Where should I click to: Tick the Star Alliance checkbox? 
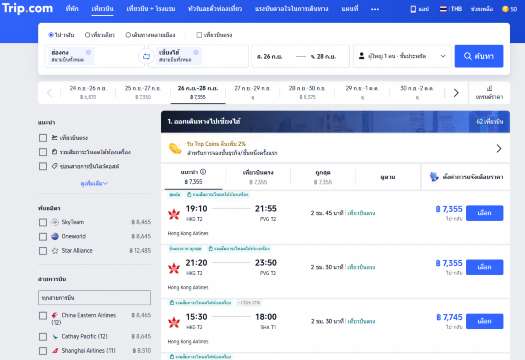pyautogui.click(x=43, y=251)
